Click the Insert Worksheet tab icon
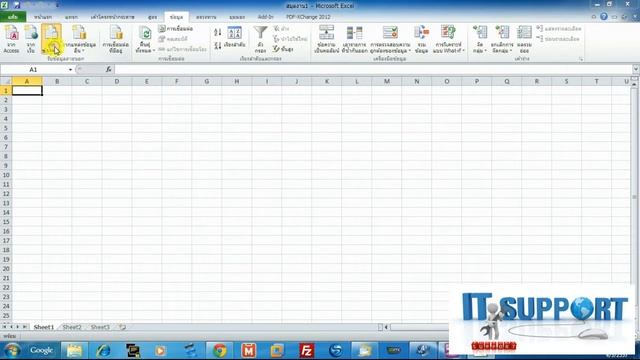The image size is (640, 360). click(x=122, y=327)
